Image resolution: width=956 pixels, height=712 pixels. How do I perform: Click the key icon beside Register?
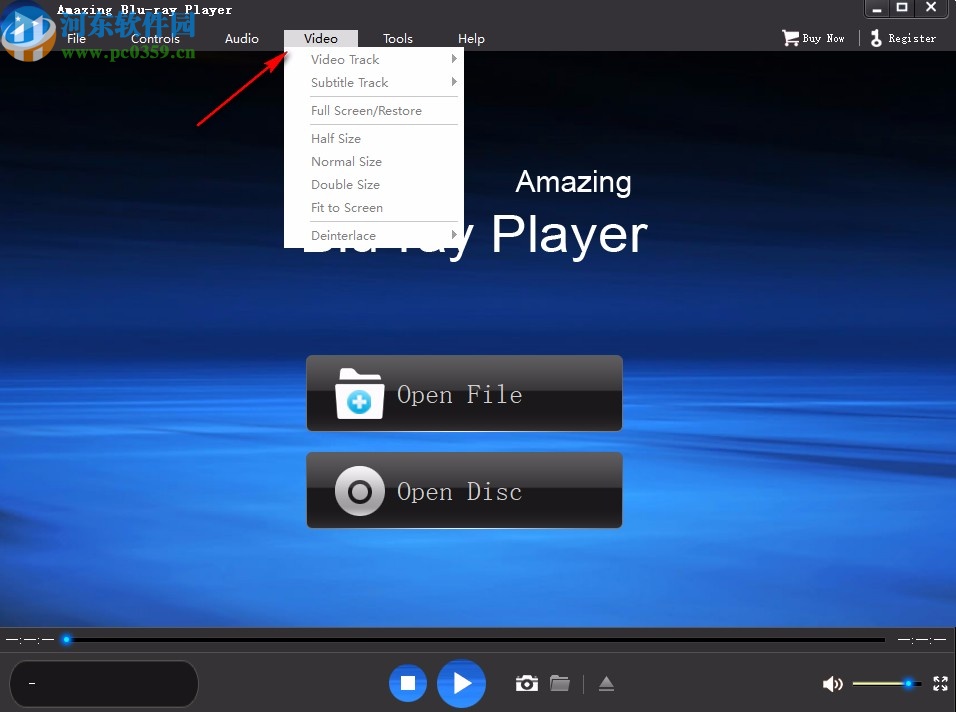pos(875,37)
